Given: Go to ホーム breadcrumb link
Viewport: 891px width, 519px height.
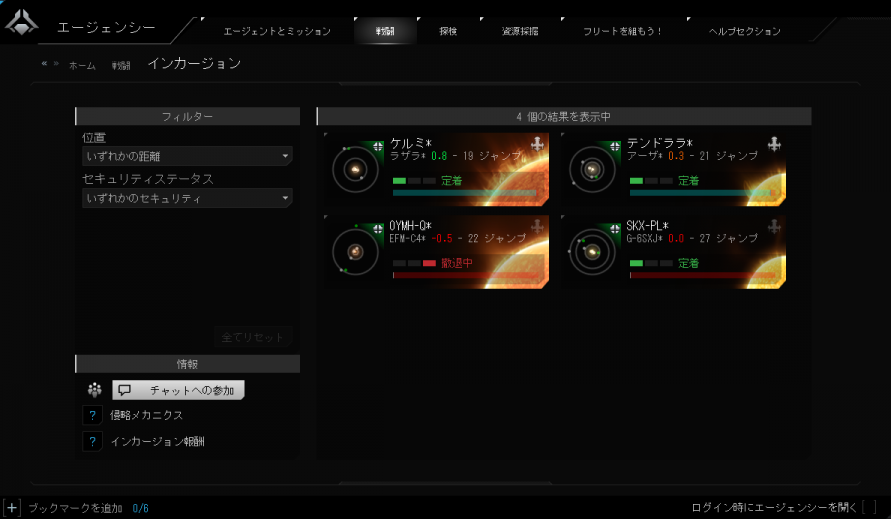Looking at the screenshot, I should (x=82, y=65).
